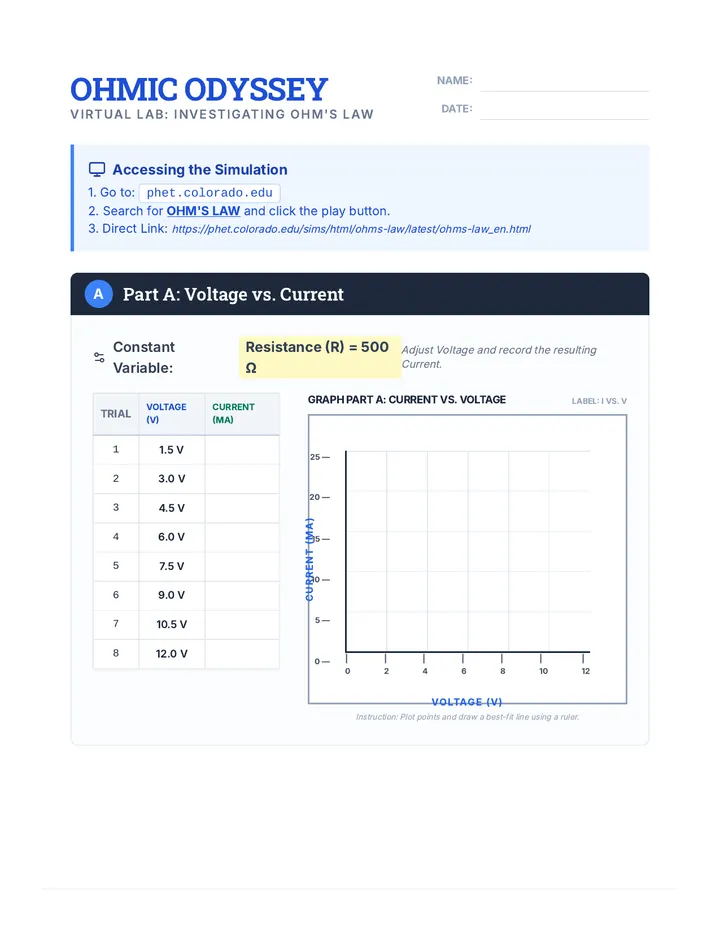Click the blue circle A badge
This screenshot has height=932, width=720.
click(x=99, y=294)
